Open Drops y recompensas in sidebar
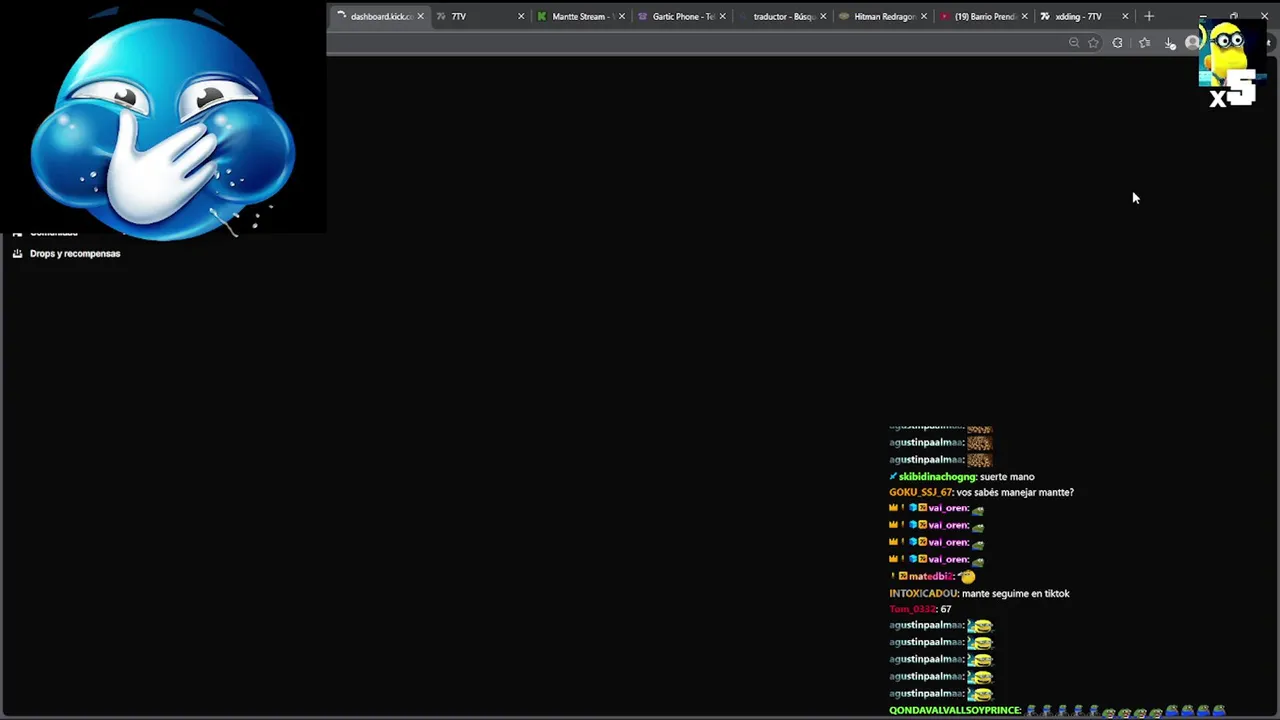 coord(75,253)
